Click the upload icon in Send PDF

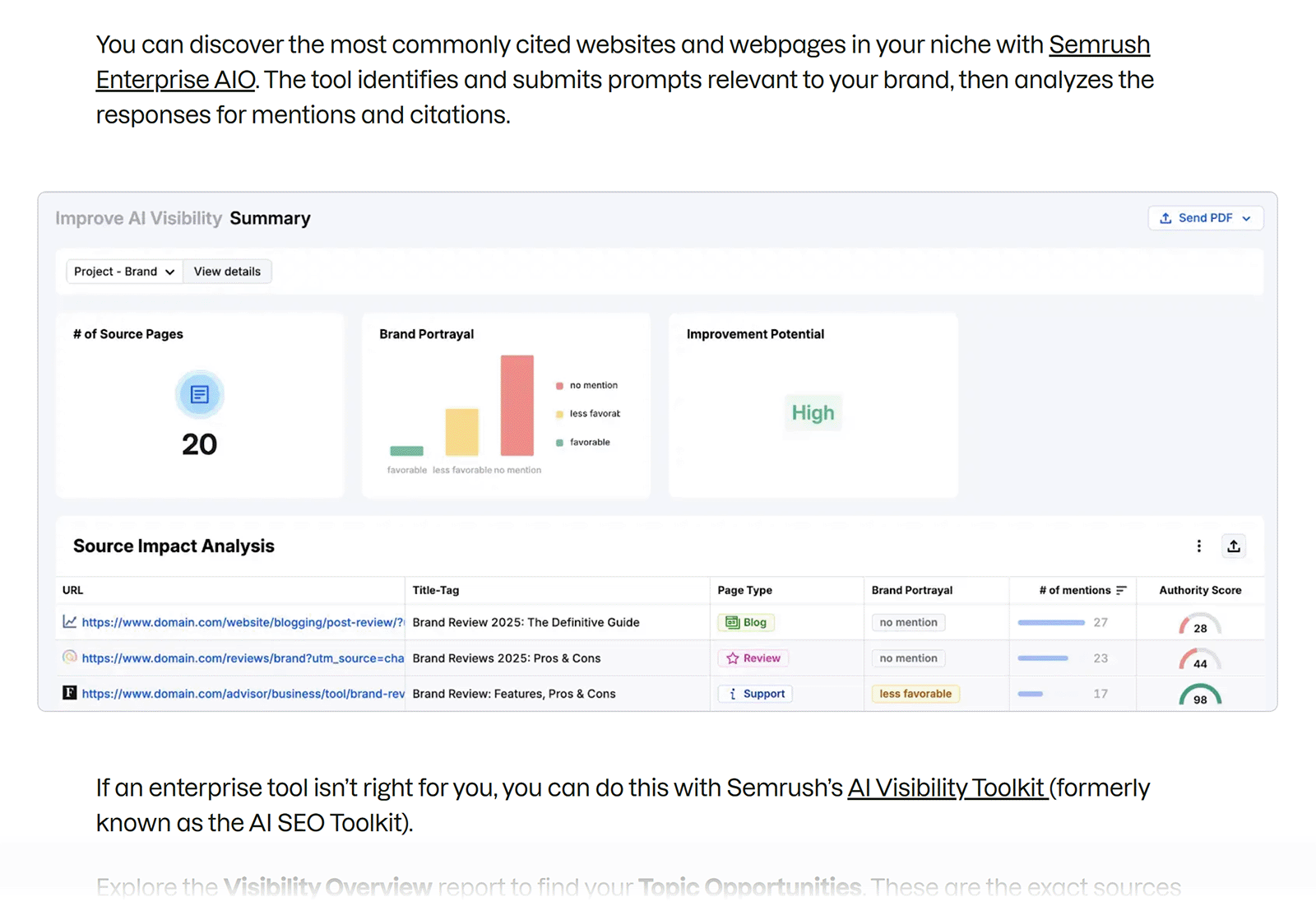(1165, 218)
